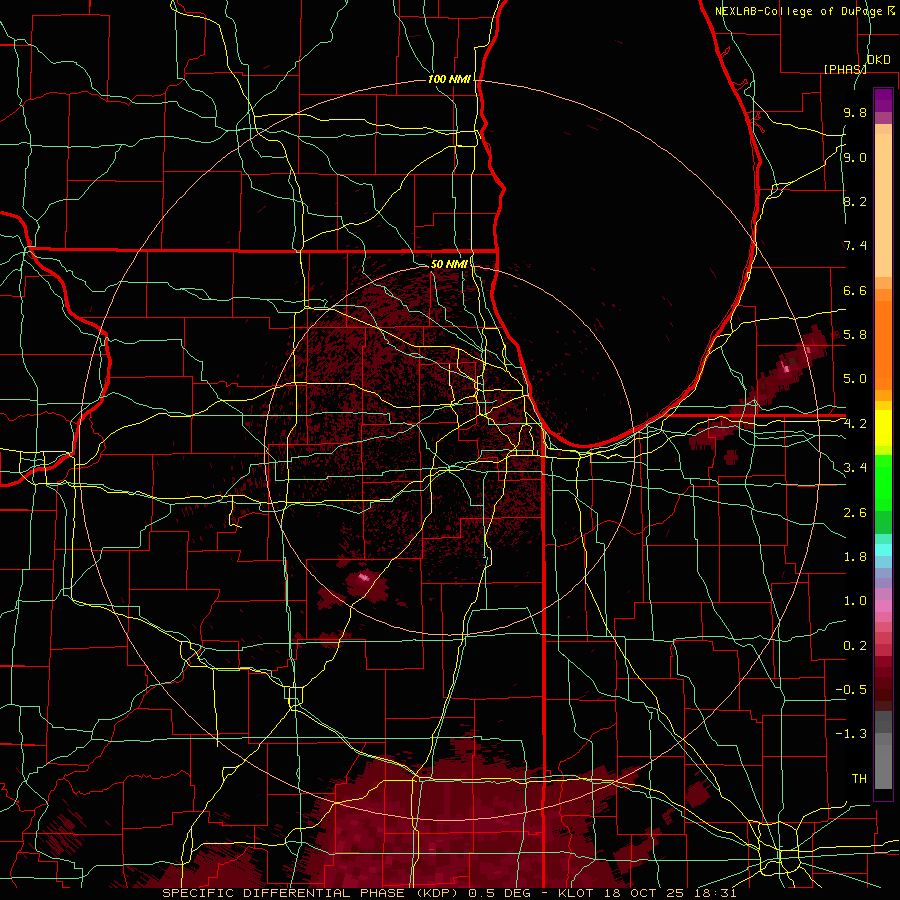Click the 5.8 scale value
Image resolution: width=900 pixels, height=900 pixels.
pos(855,334)
